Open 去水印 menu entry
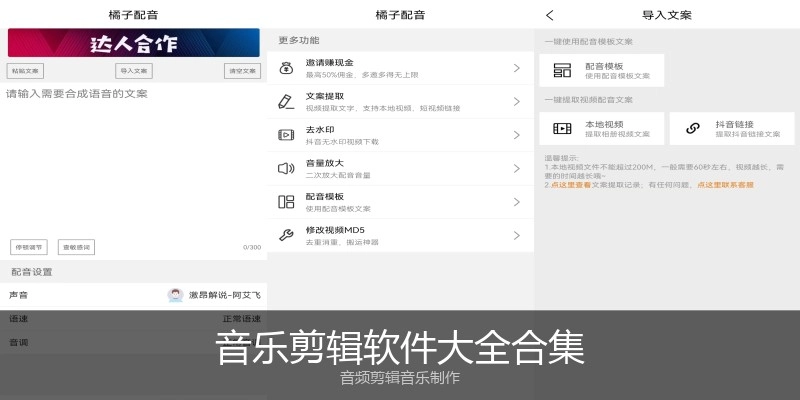Image resolution: width=800 pixels, height=400 pixels. pos(401,135)
